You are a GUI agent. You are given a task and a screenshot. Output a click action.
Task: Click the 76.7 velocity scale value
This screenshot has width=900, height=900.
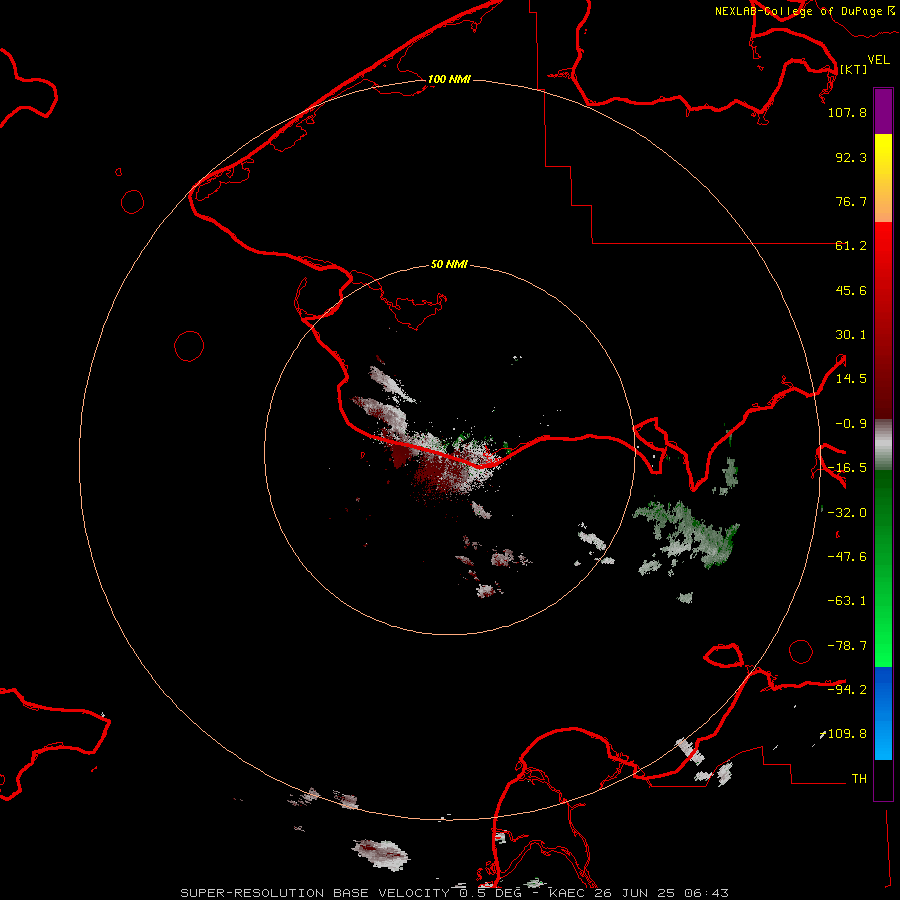click(x=851, y=201)
